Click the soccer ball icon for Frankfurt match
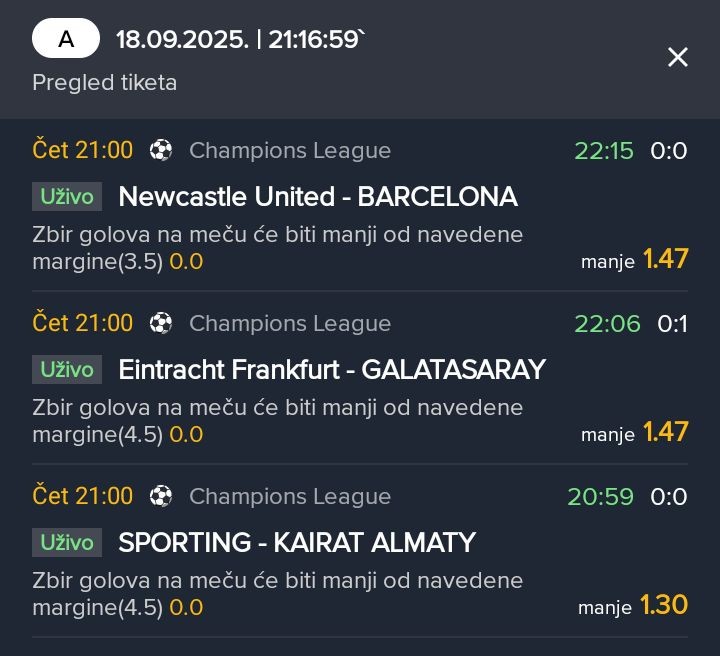This screenshot has width=720, height=656. (x=161, y=323)
